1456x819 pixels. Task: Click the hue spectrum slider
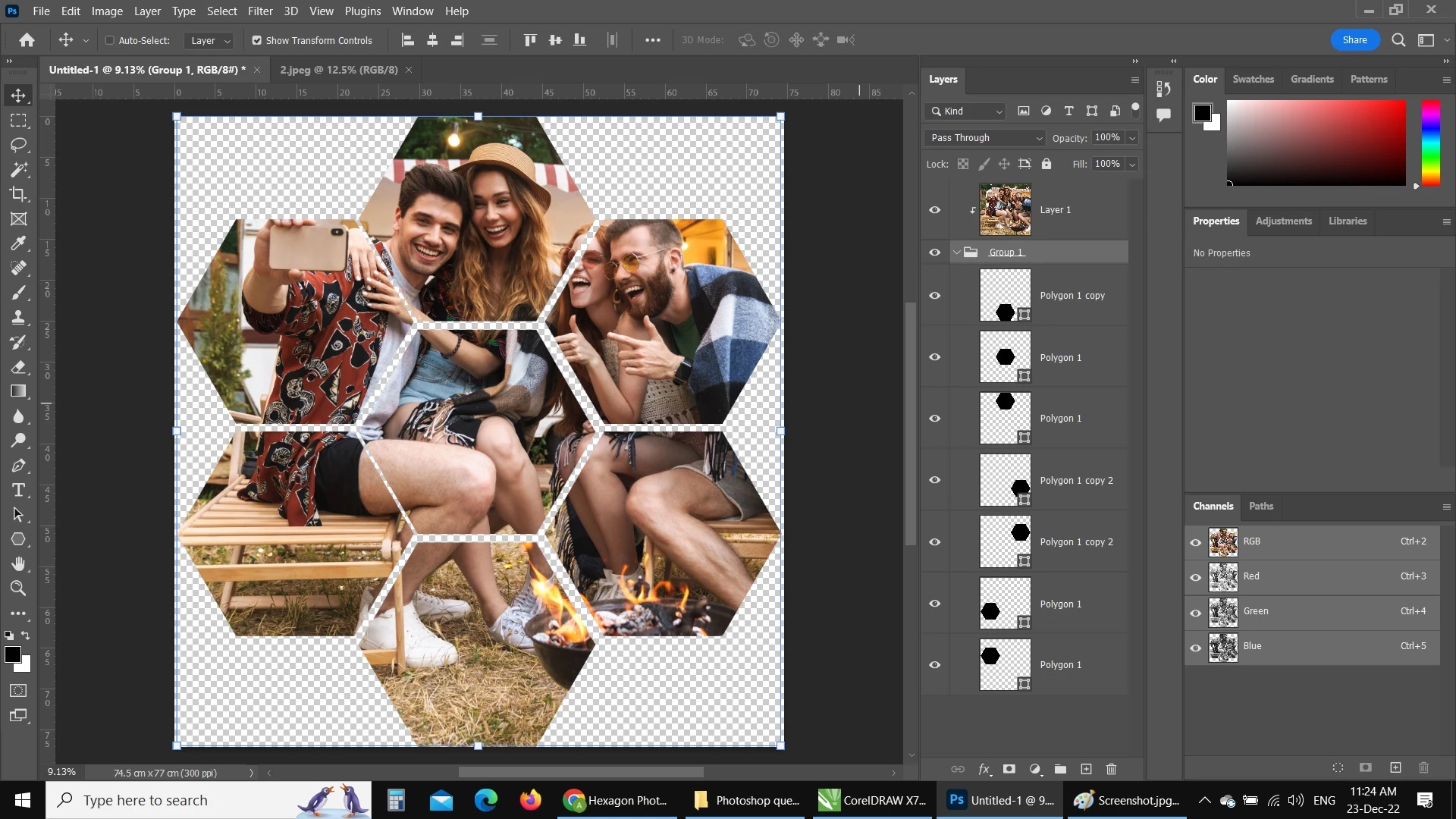(x=1430, y=143)
